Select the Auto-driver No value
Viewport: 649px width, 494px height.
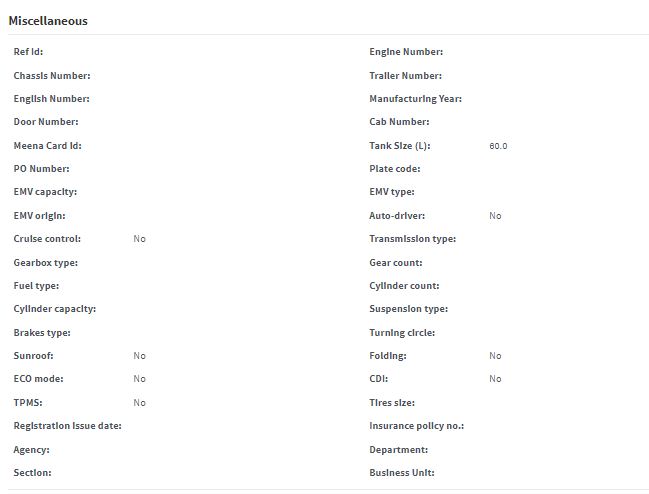(x=495, y=216)
